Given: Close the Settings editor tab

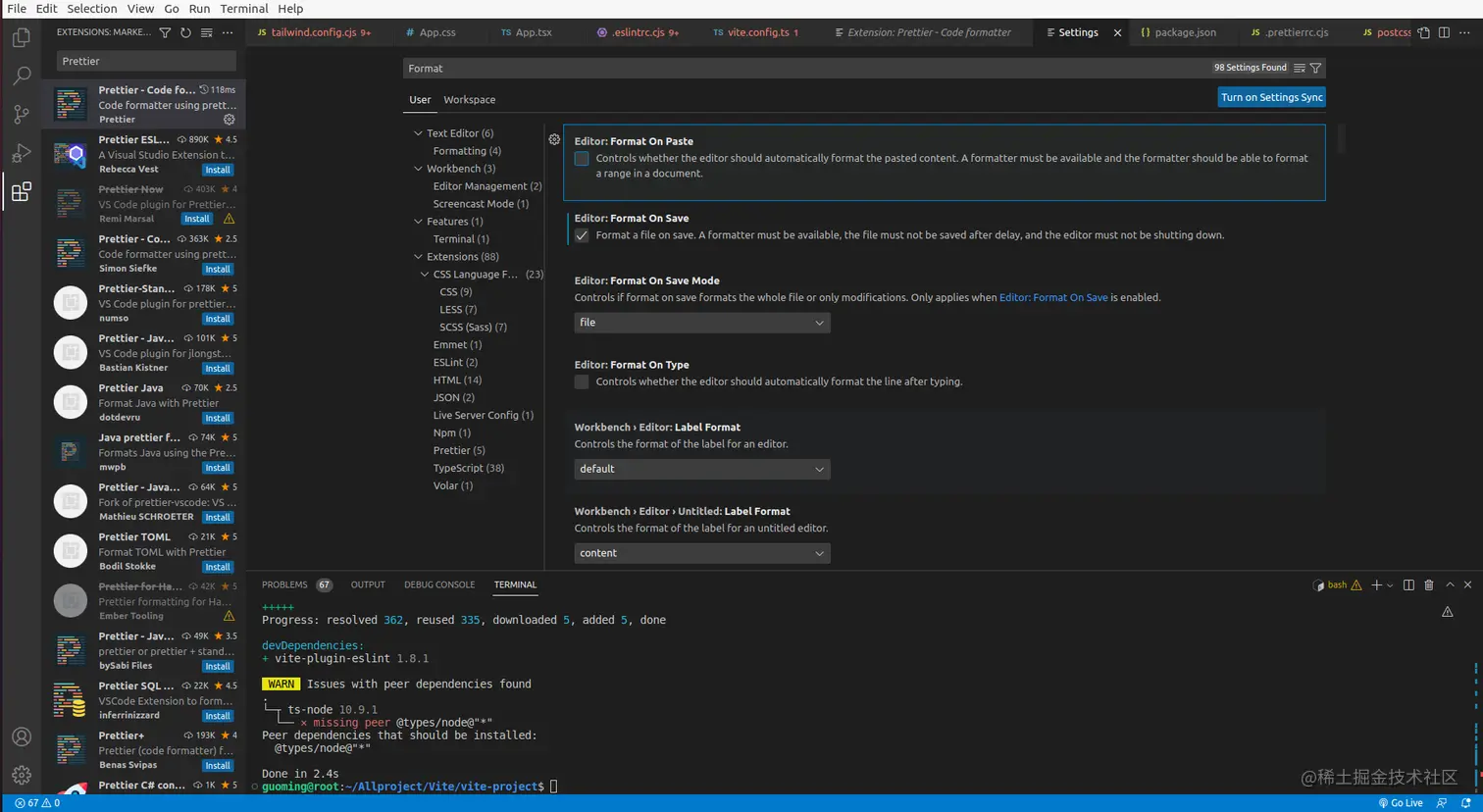Looking at the screenshot, I should pos(1117,32).
